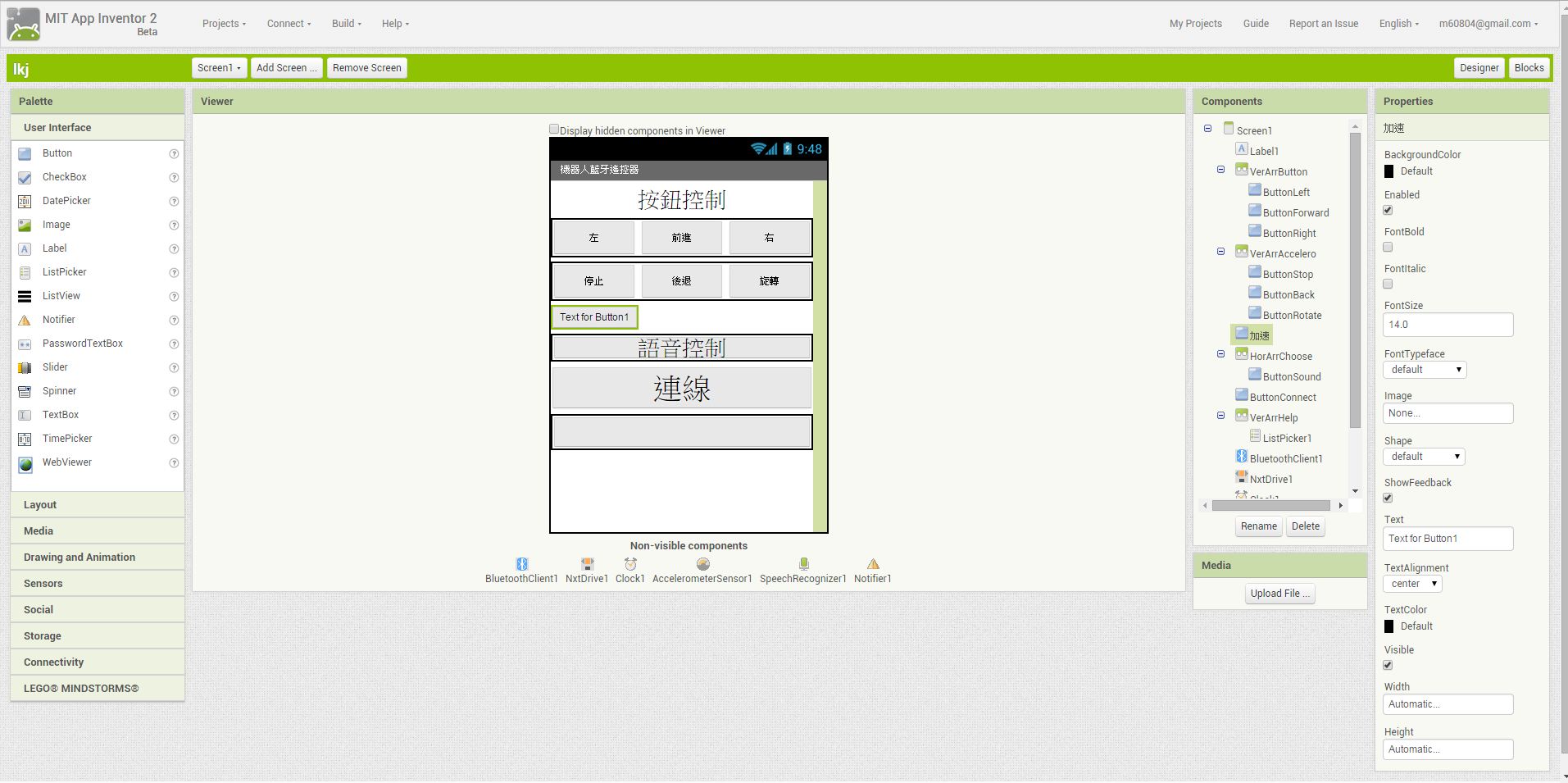Click the TextBox palette icon
The image size is (1568, 783).
pyautogui.click(x=25, y=416)
